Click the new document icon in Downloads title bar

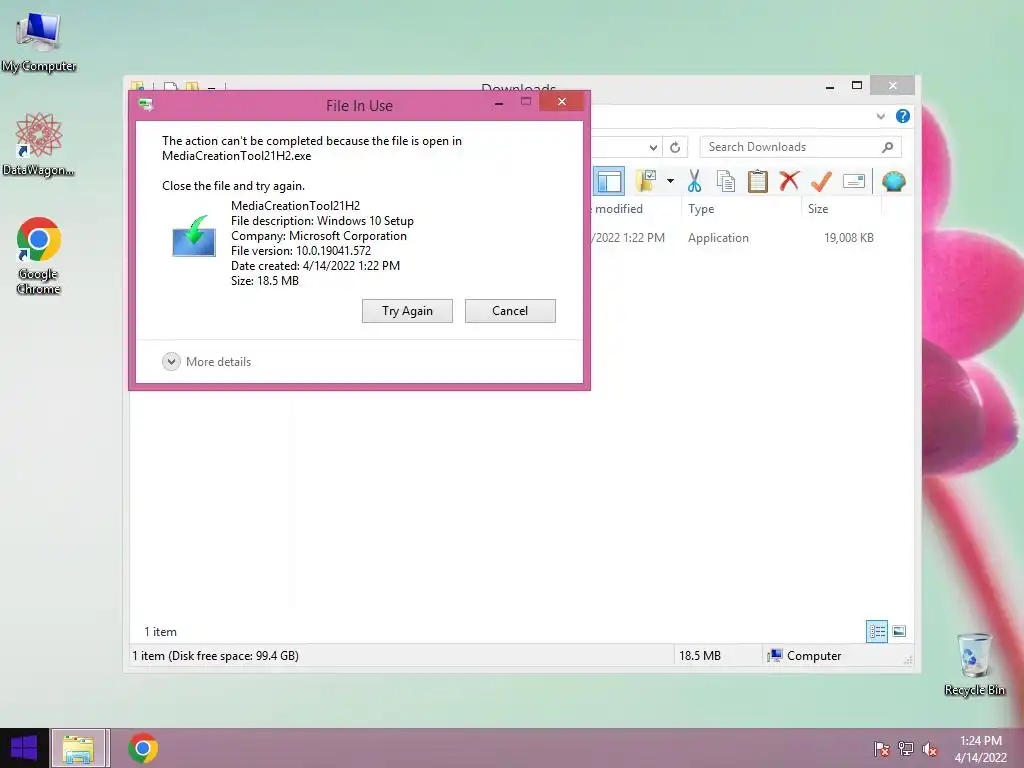coord(170,86)
